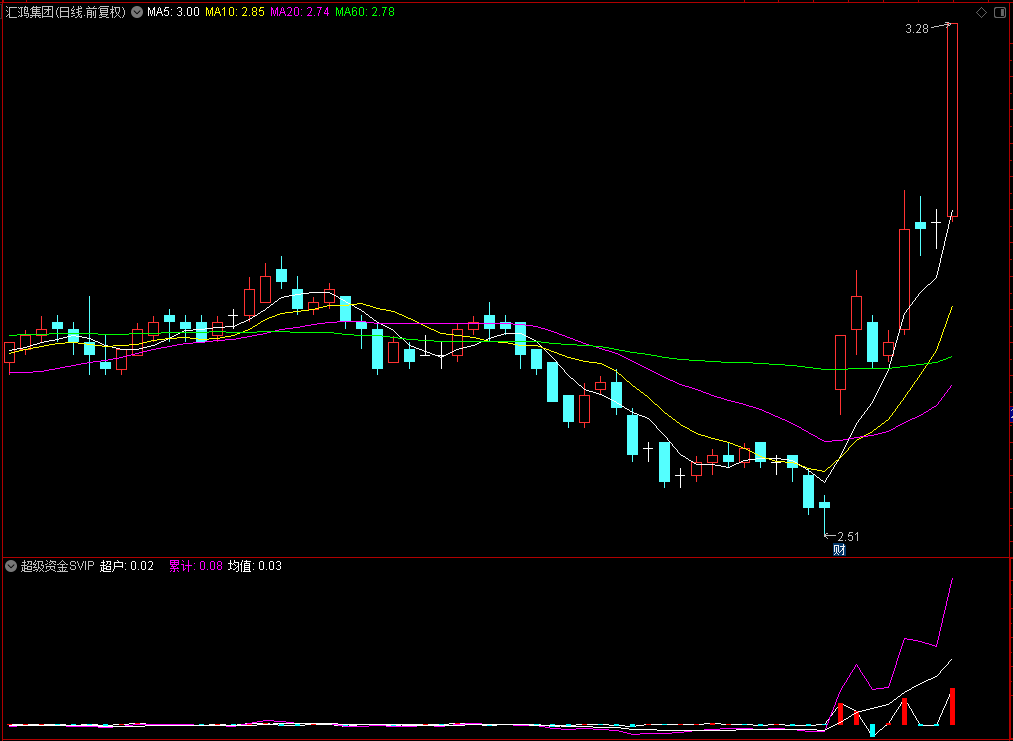Click the 均值: 0.03 value
This screenshot has height=741, width=1013.
pyautogui.click(x=255, y=566)
